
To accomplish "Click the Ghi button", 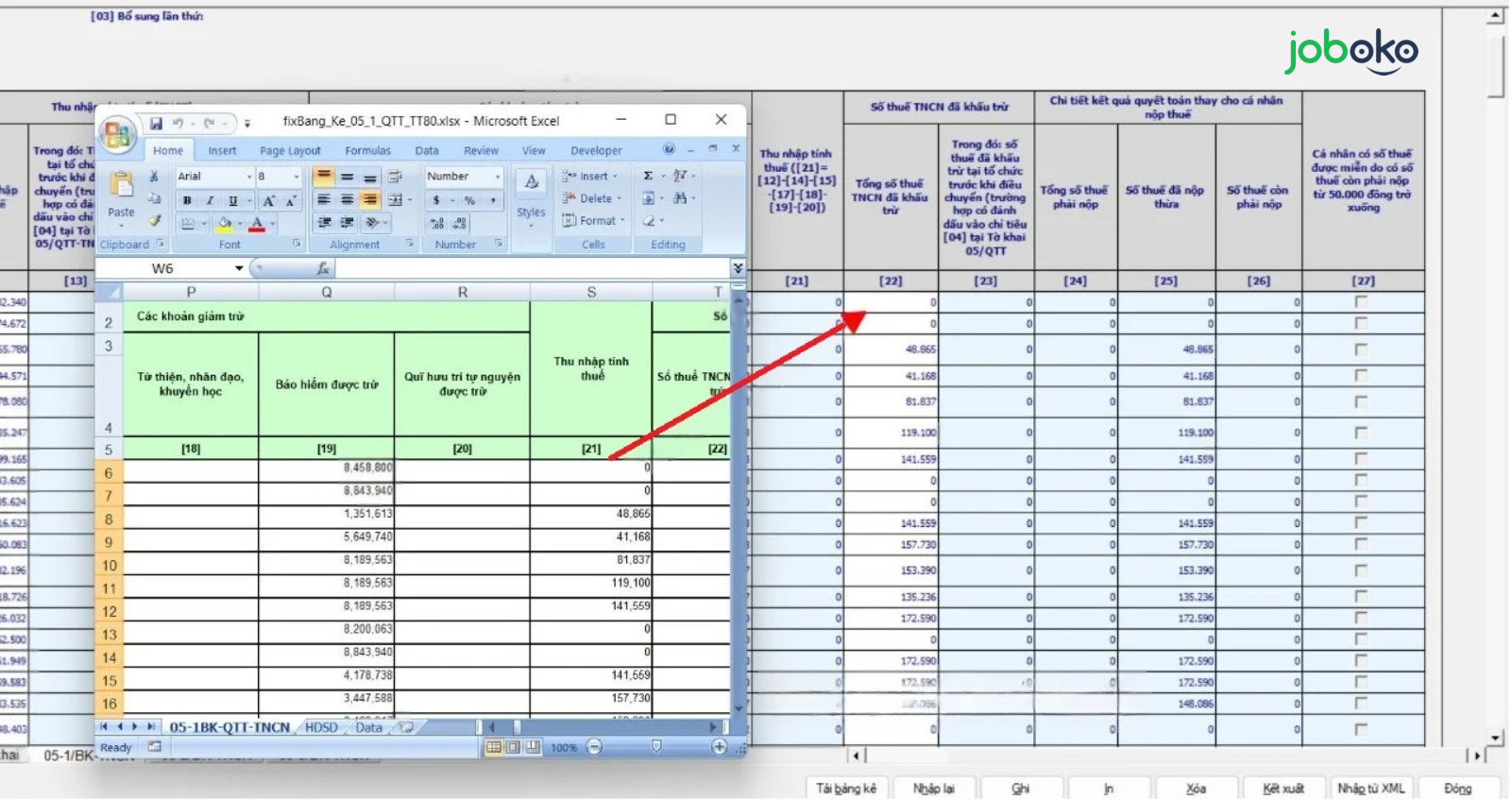I will coord(1021,788).
